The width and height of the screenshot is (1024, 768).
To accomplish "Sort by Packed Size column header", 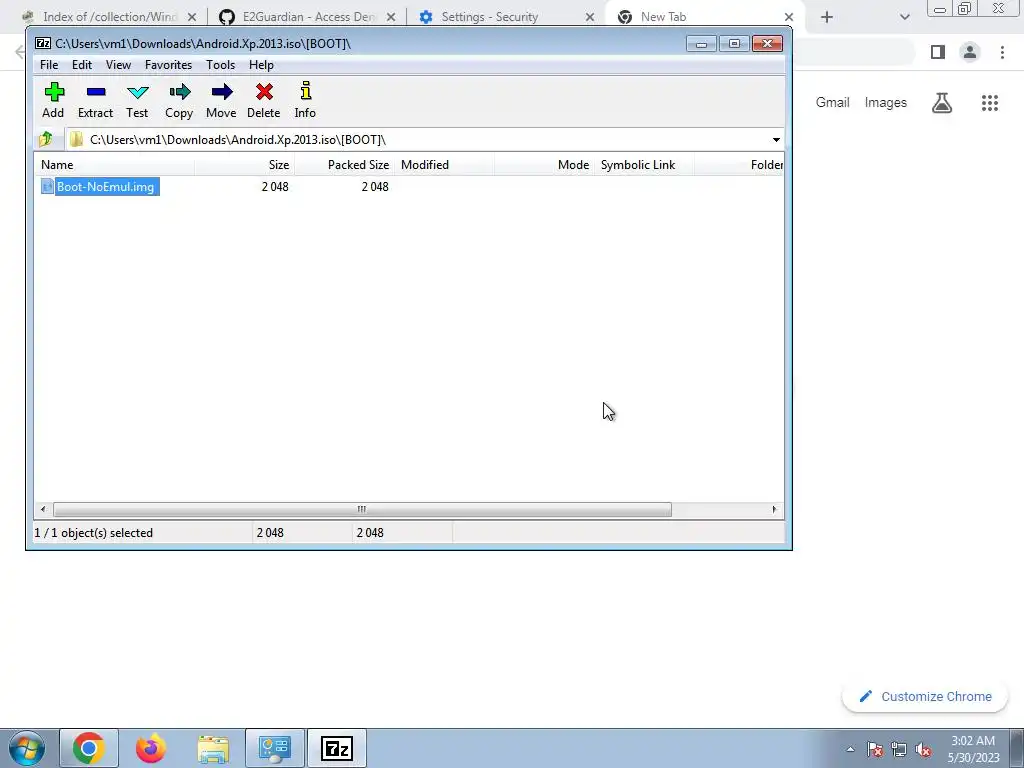I will (345, 165).
